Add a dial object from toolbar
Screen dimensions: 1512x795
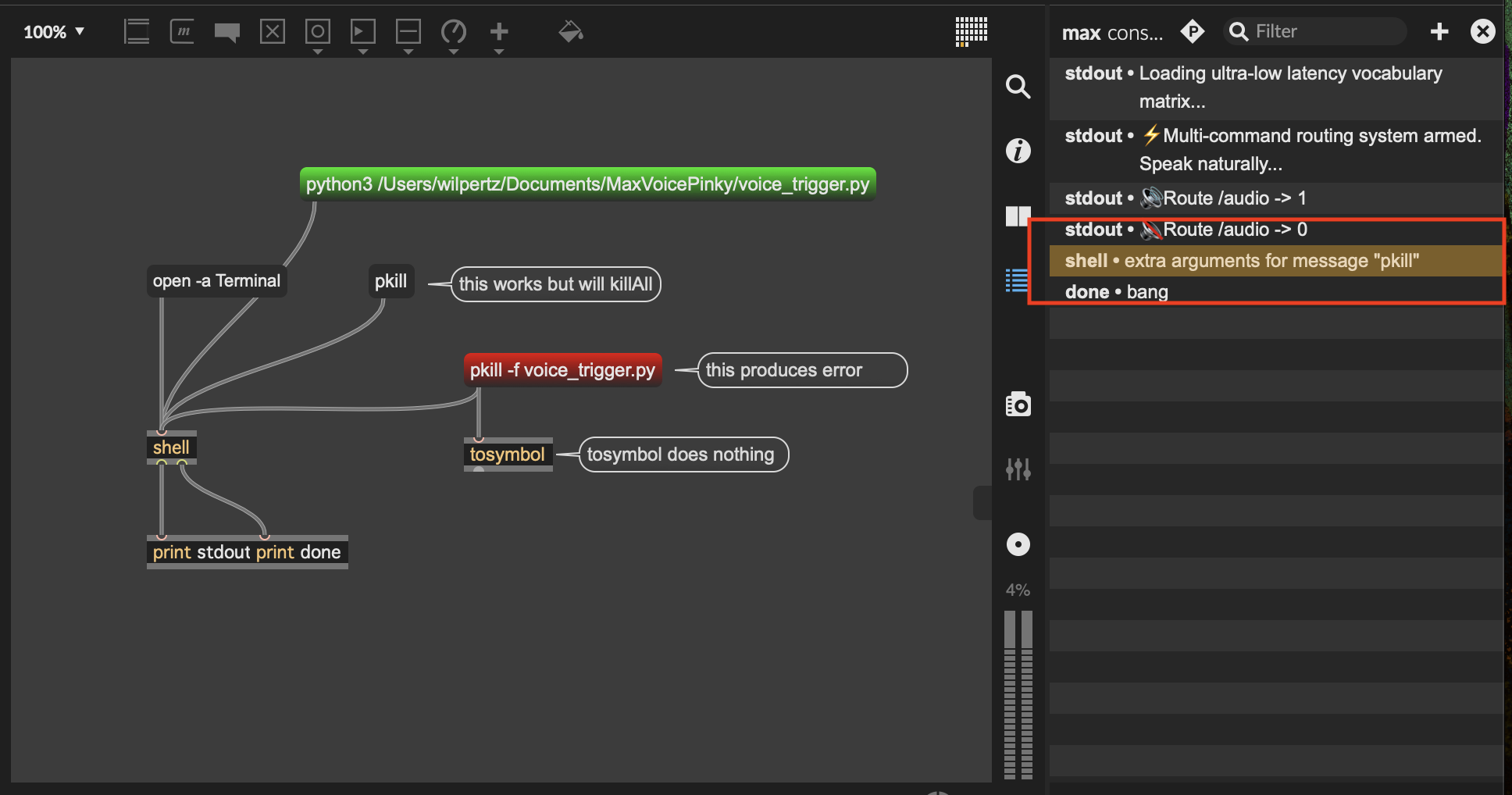click(454, 32)
